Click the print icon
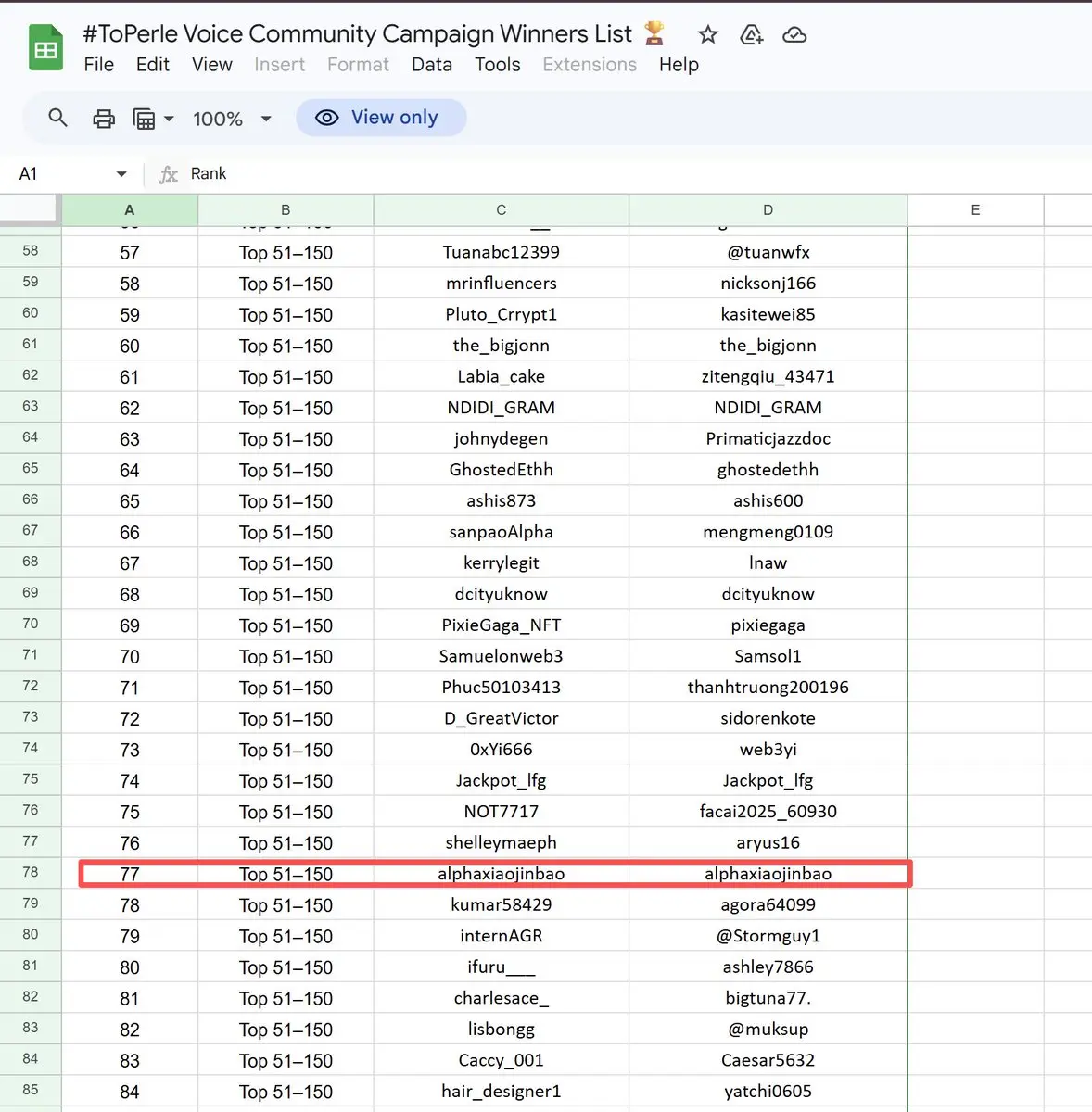This screenshot has width=1092, height=1112. coord(104,119)
